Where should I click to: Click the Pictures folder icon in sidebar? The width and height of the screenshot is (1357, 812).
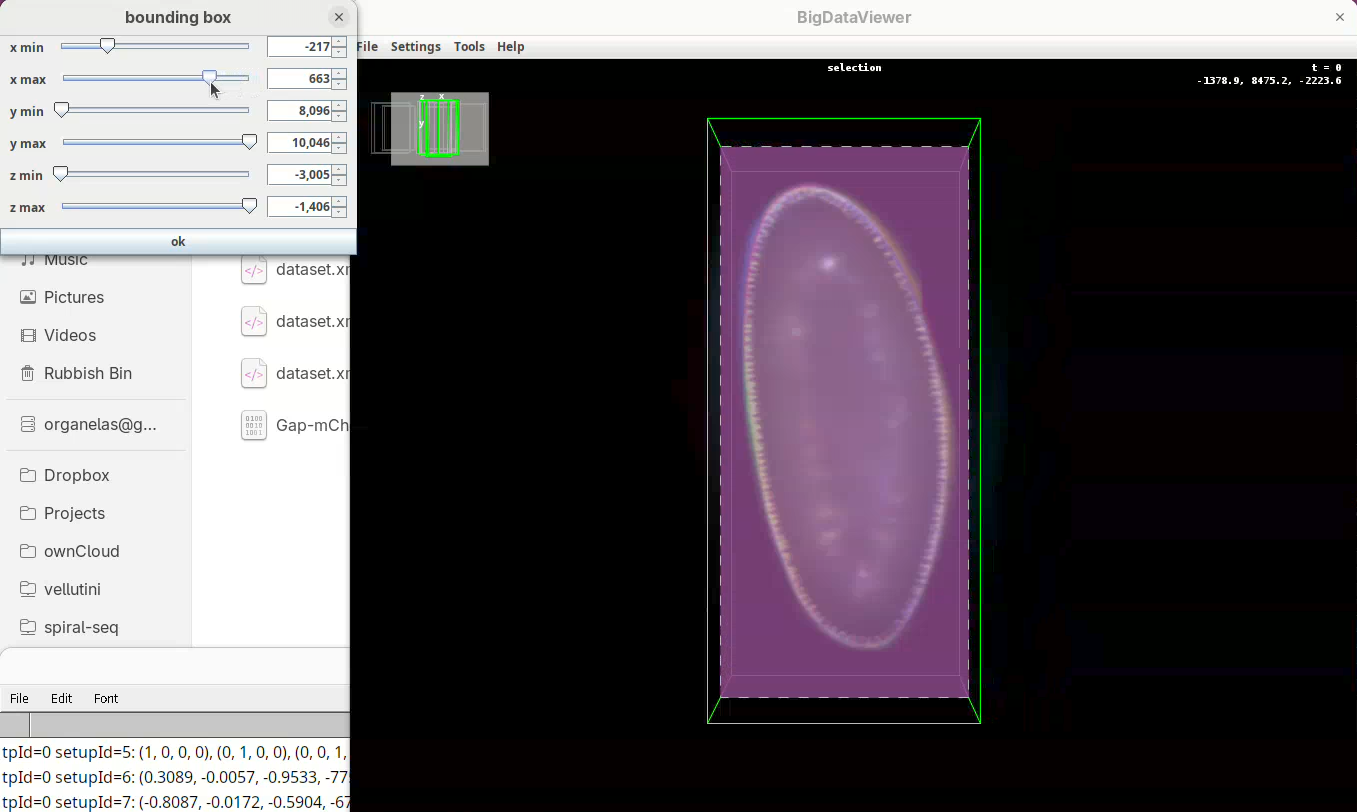click(x=28, y=297)
